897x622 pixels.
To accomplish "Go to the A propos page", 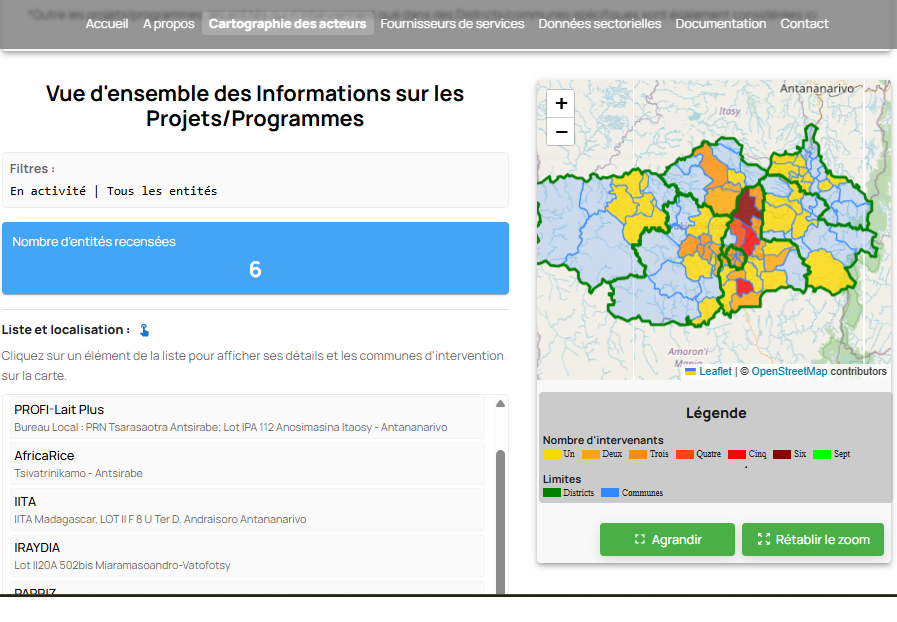I will (x=169, y=23).
